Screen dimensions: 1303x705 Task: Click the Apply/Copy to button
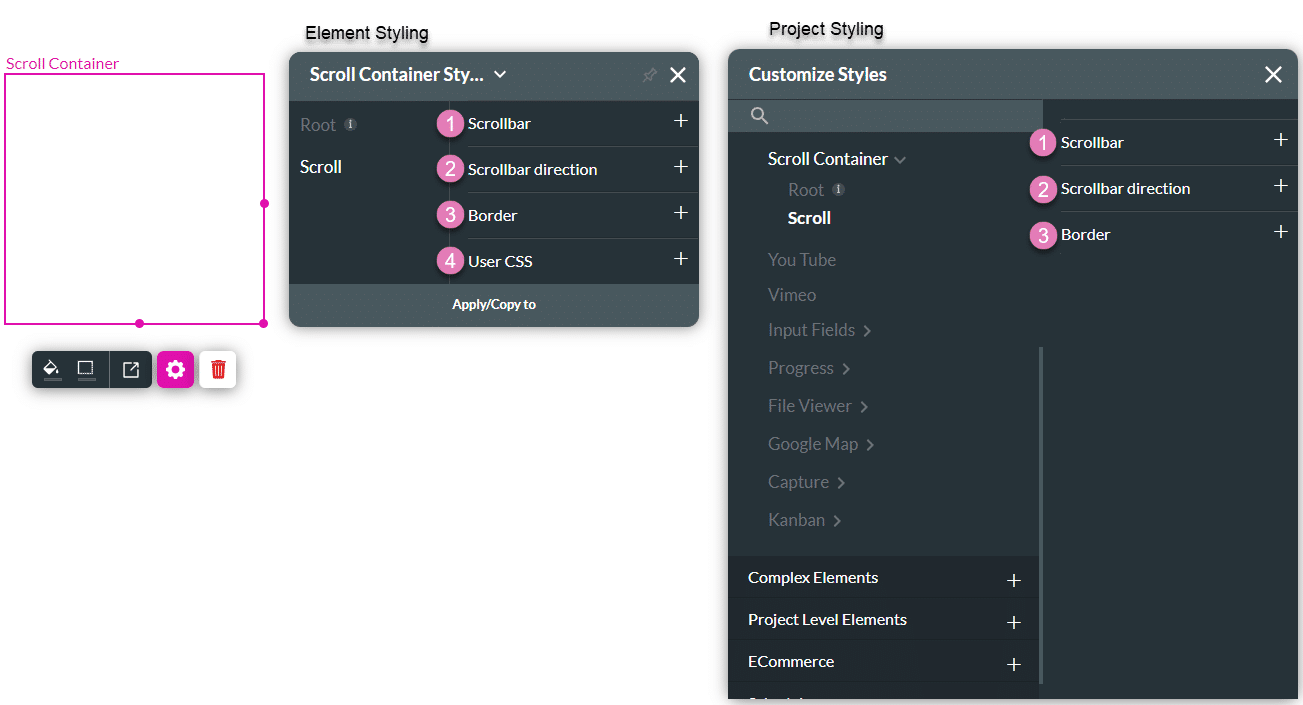point(493,304)
